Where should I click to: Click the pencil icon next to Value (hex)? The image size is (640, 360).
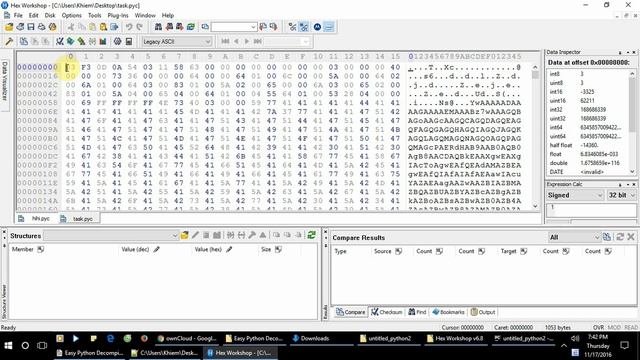point(229,249)
